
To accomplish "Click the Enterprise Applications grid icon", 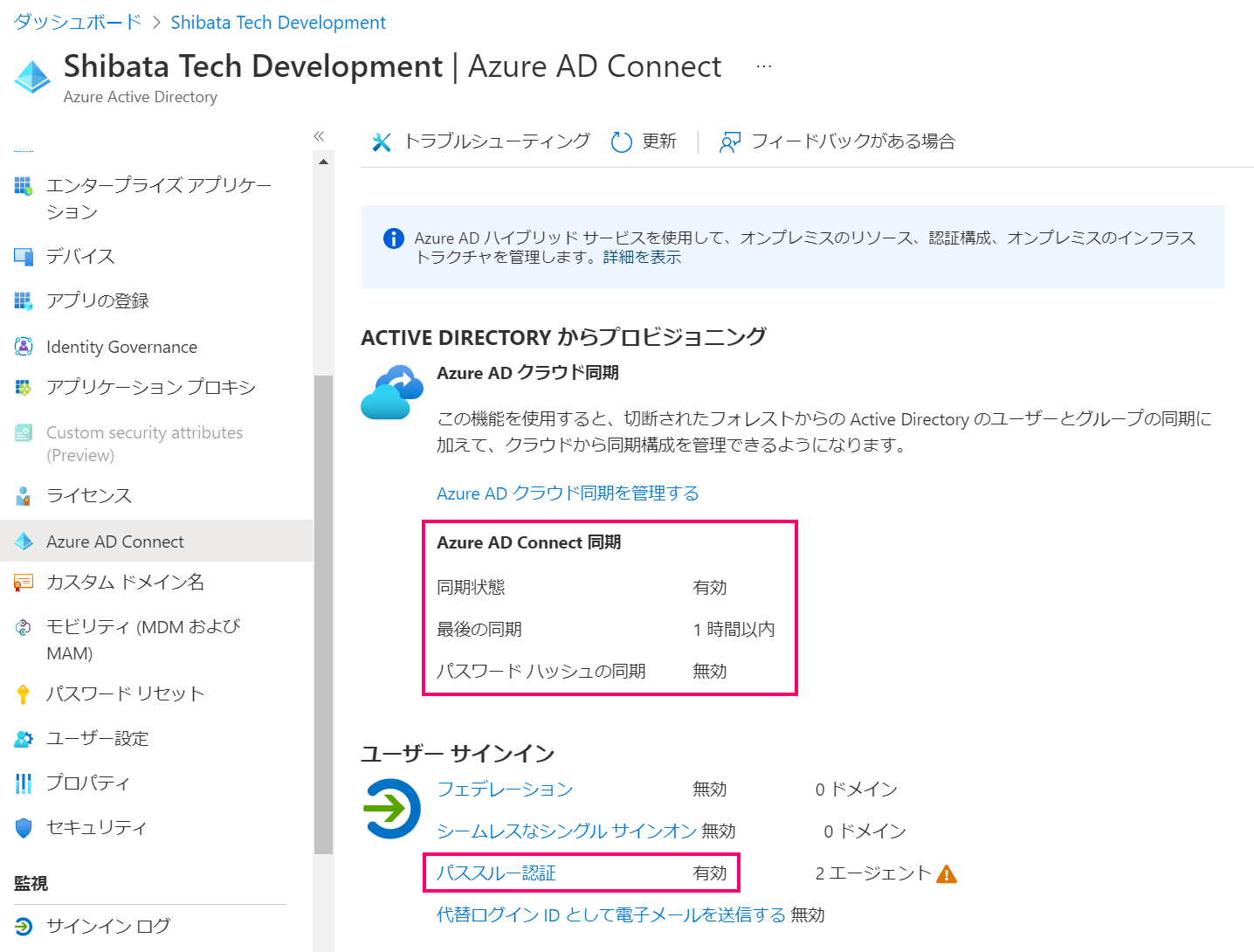I will coord(24,185).
